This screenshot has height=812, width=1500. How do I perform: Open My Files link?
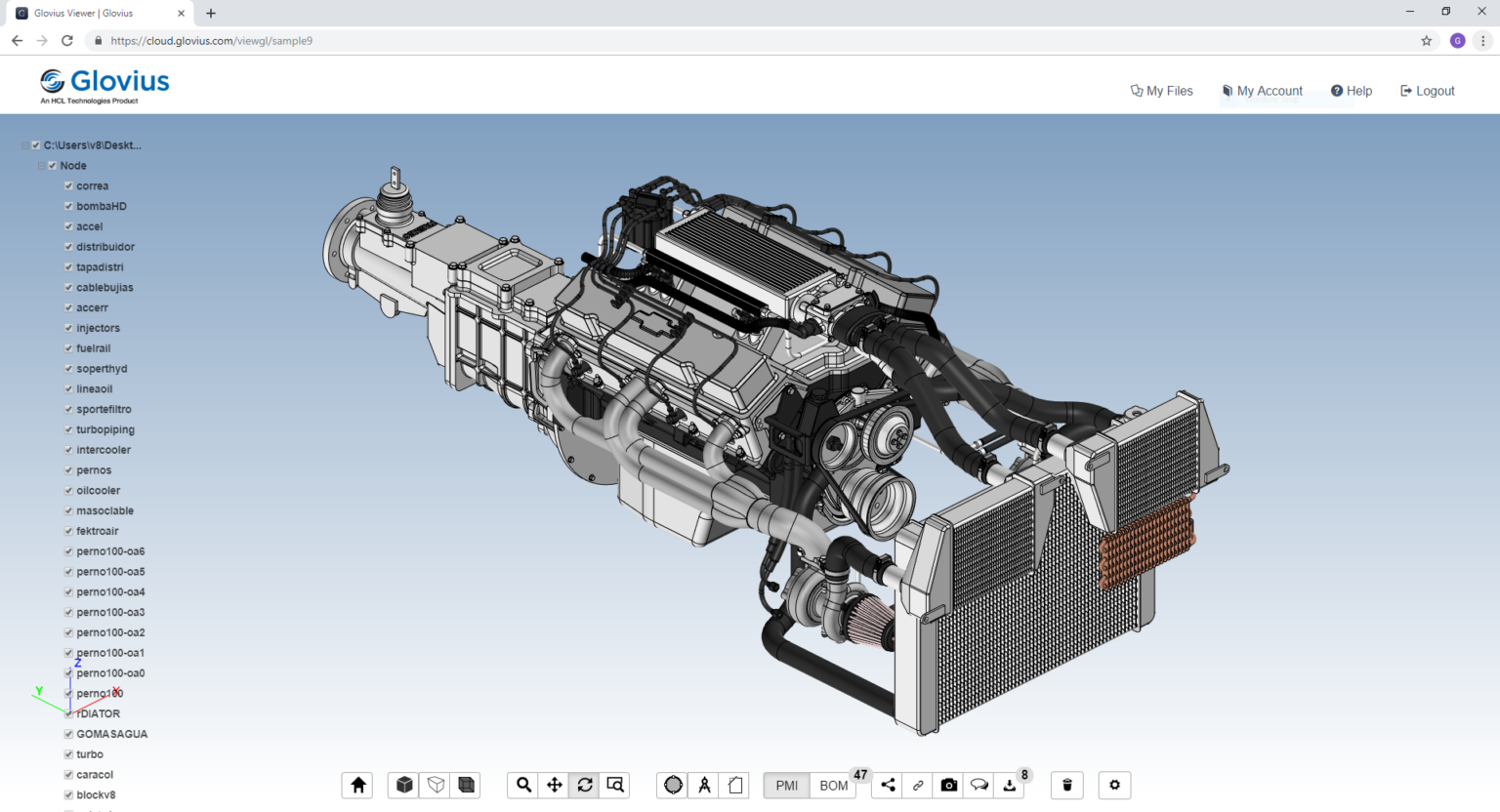coord(1162,91)
